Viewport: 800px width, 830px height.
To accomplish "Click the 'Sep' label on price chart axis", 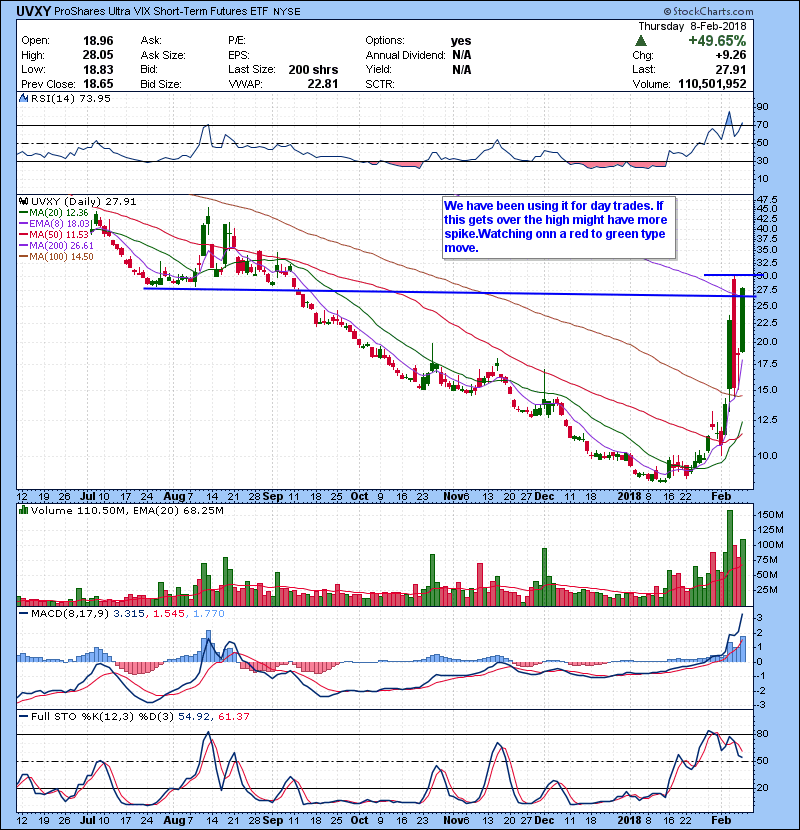I will tap(273, 497).
